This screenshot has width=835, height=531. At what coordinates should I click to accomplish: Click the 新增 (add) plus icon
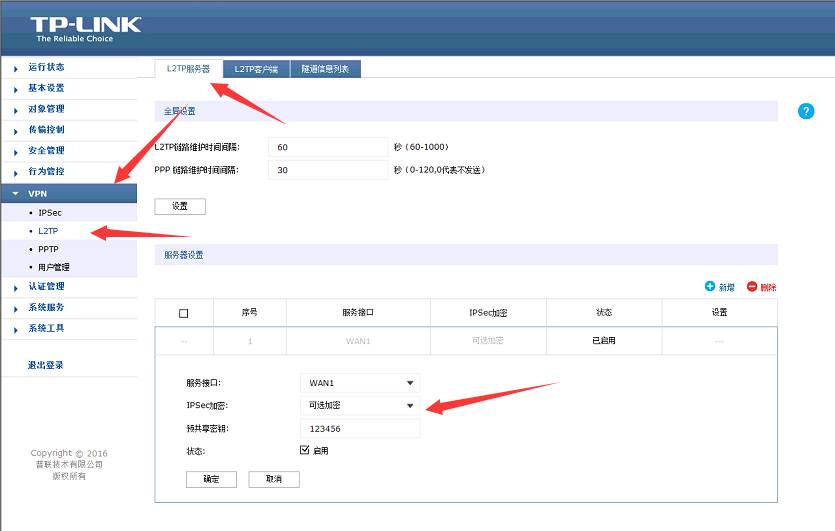(x=710, y=287)
